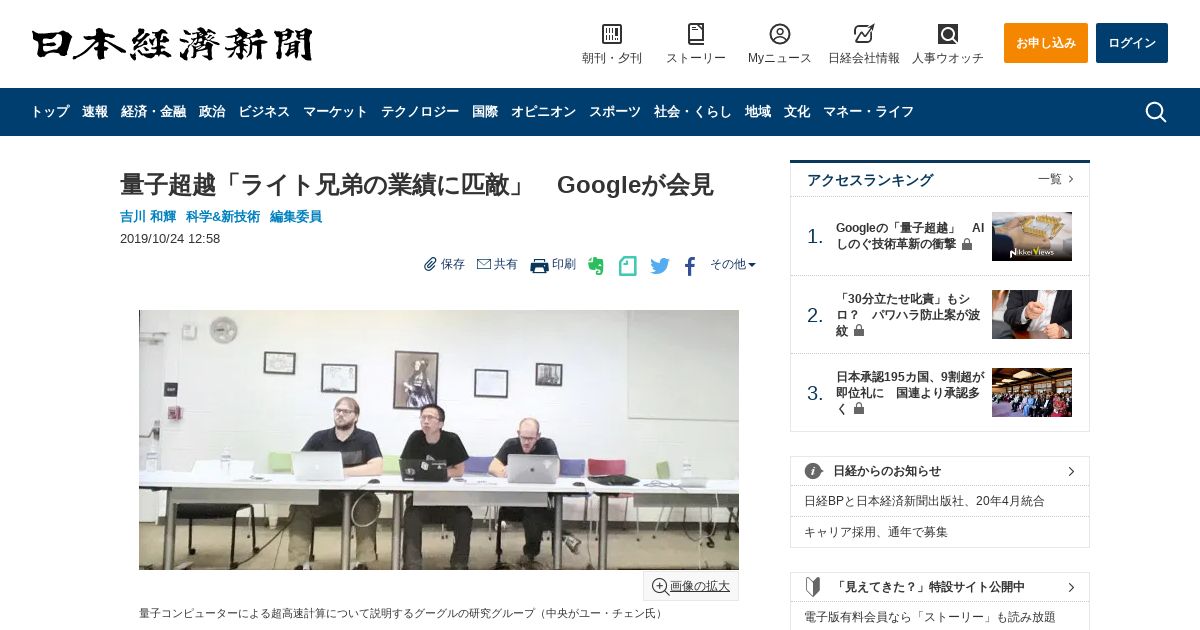Open the 人事ウオッチ search icon

[x=948, y=34]
